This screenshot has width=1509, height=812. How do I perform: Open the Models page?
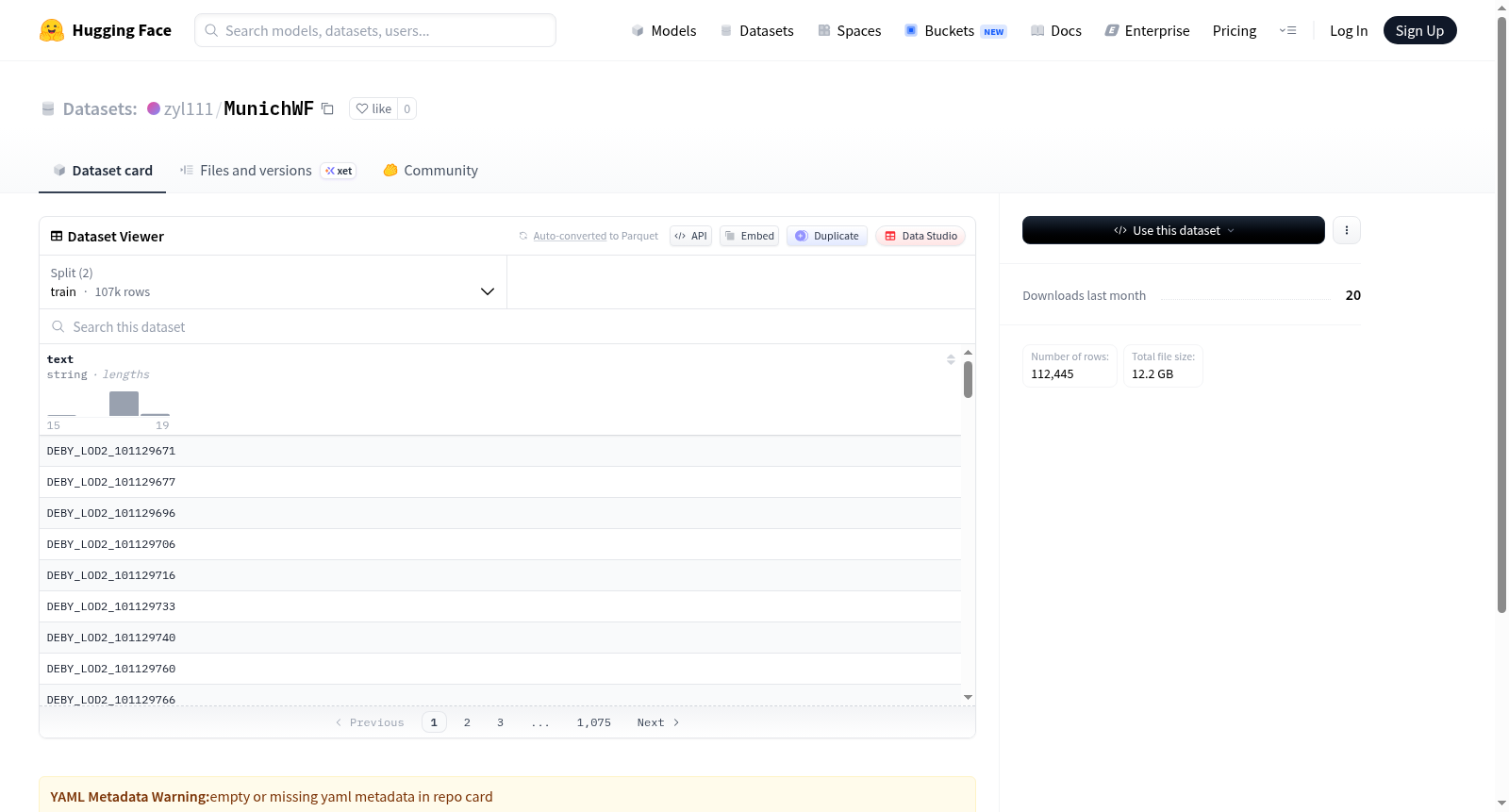pyautogui.click(x=664, y=30)
